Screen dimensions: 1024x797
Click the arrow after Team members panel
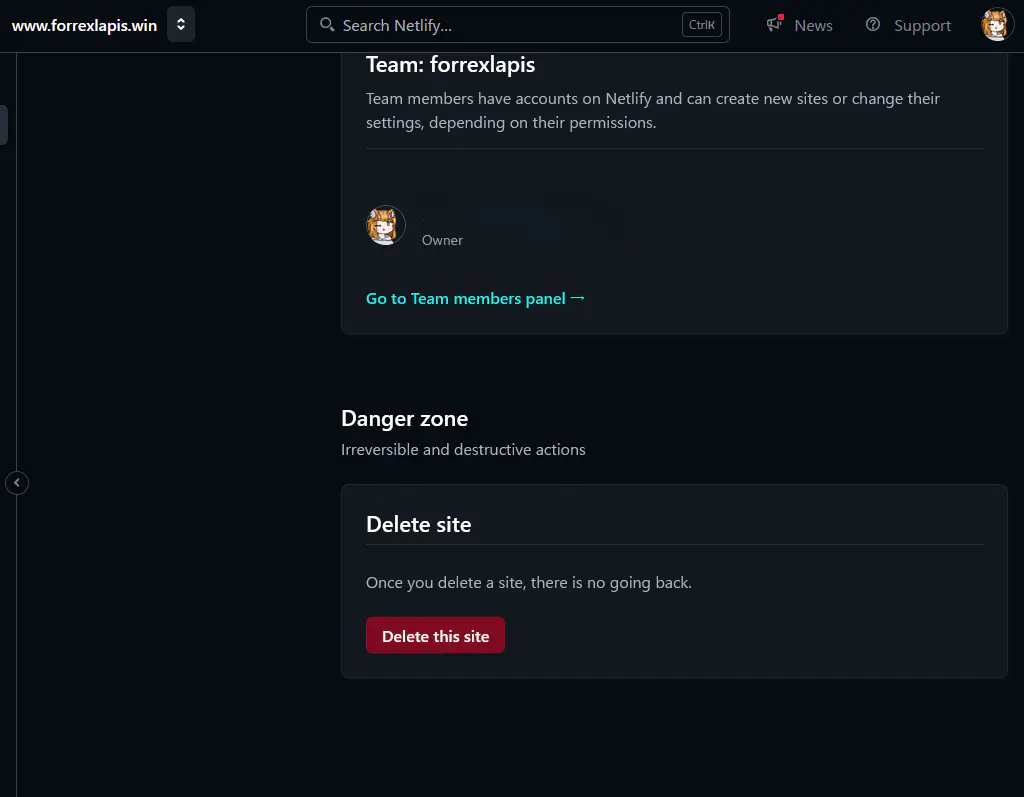click(577, 298)
